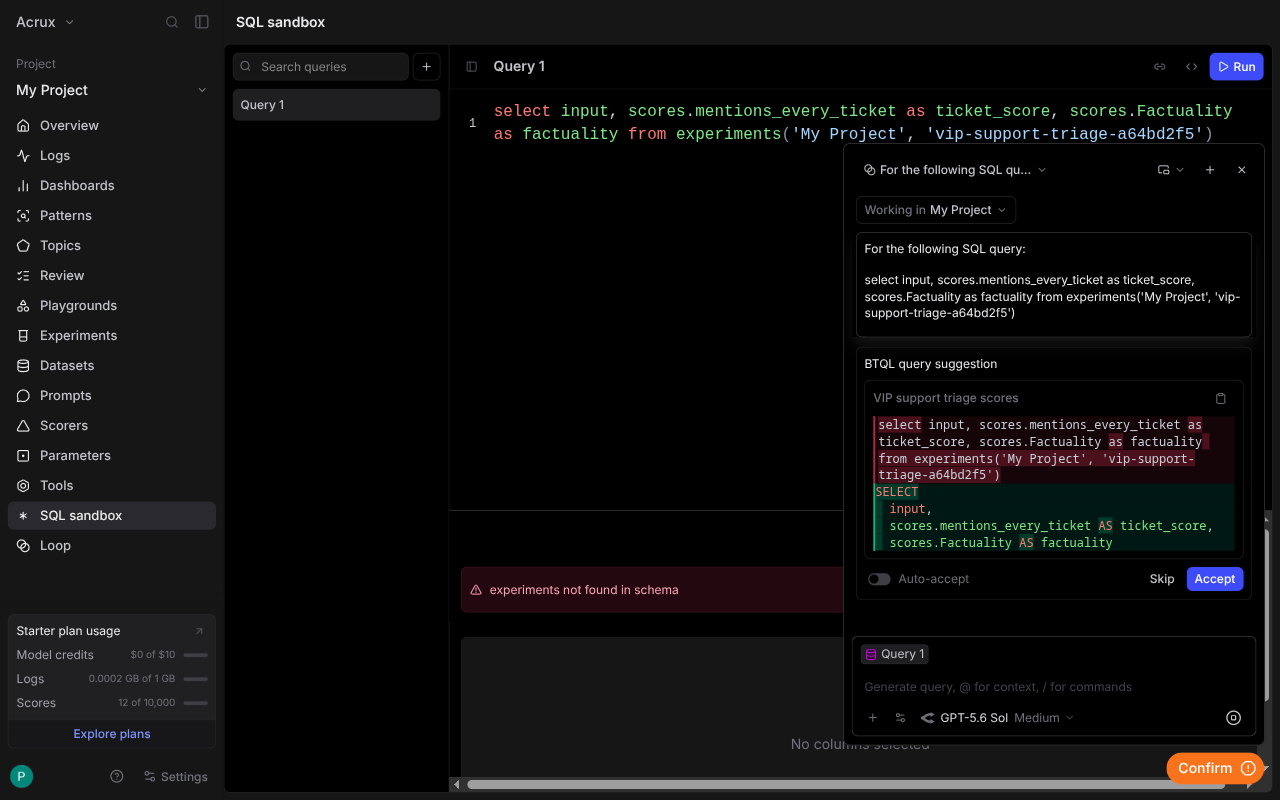Open the search icon in sidebar header
1280x800 pixels.
point(172,22)
